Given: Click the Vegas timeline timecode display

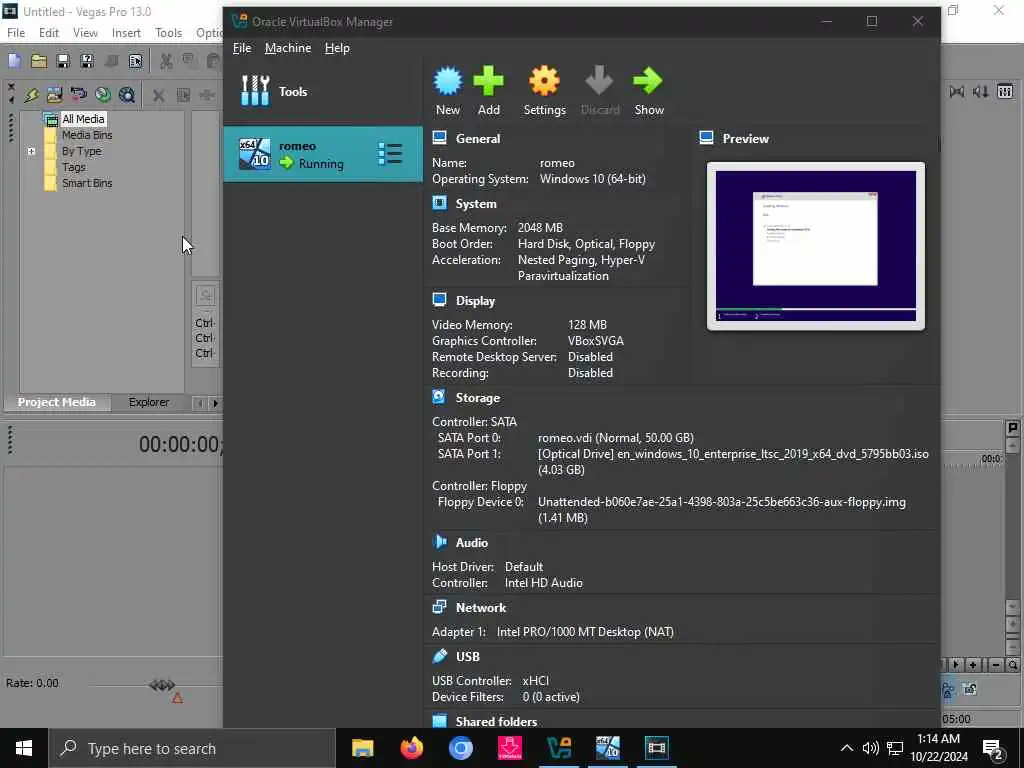Looking at the screenshot, I should point(181,445).
